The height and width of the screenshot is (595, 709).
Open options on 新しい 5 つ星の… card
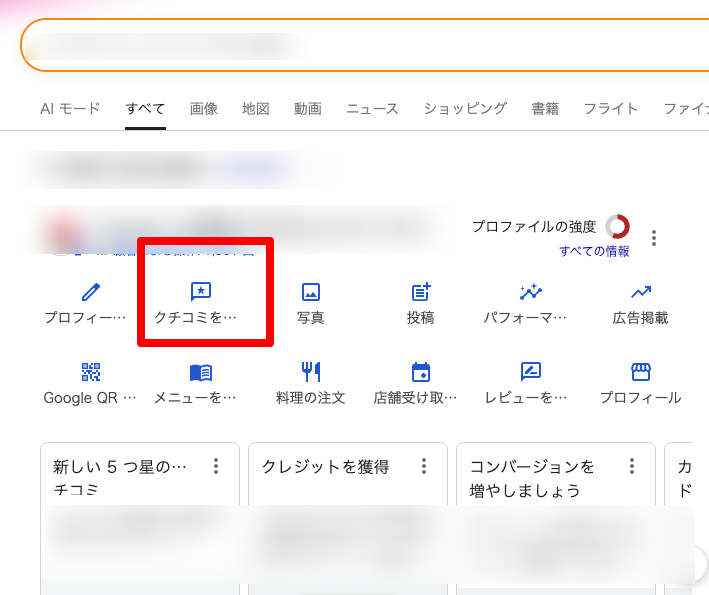(216, 466)
